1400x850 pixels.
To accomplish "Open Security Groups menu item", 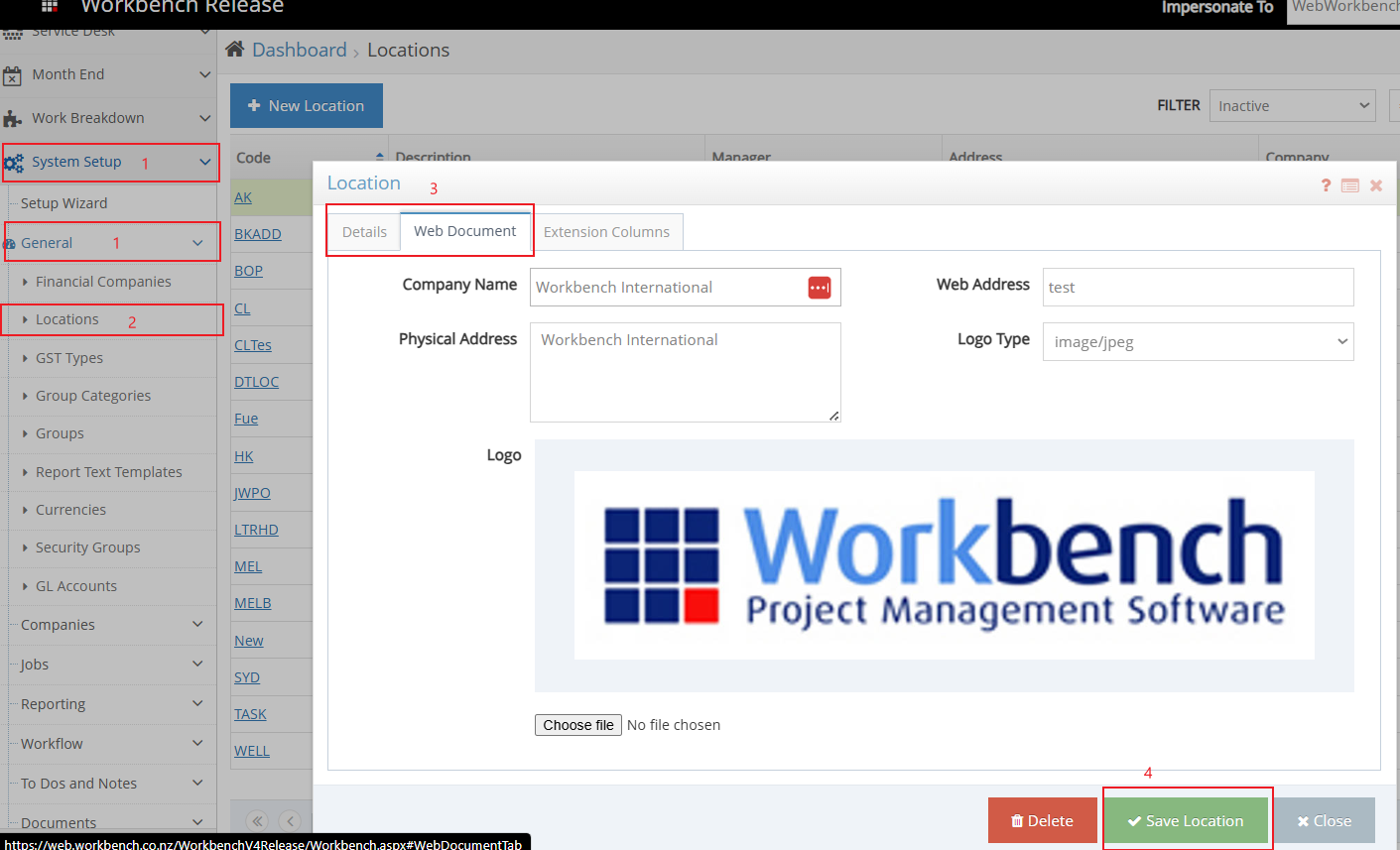I will click(x=88, y=547).
